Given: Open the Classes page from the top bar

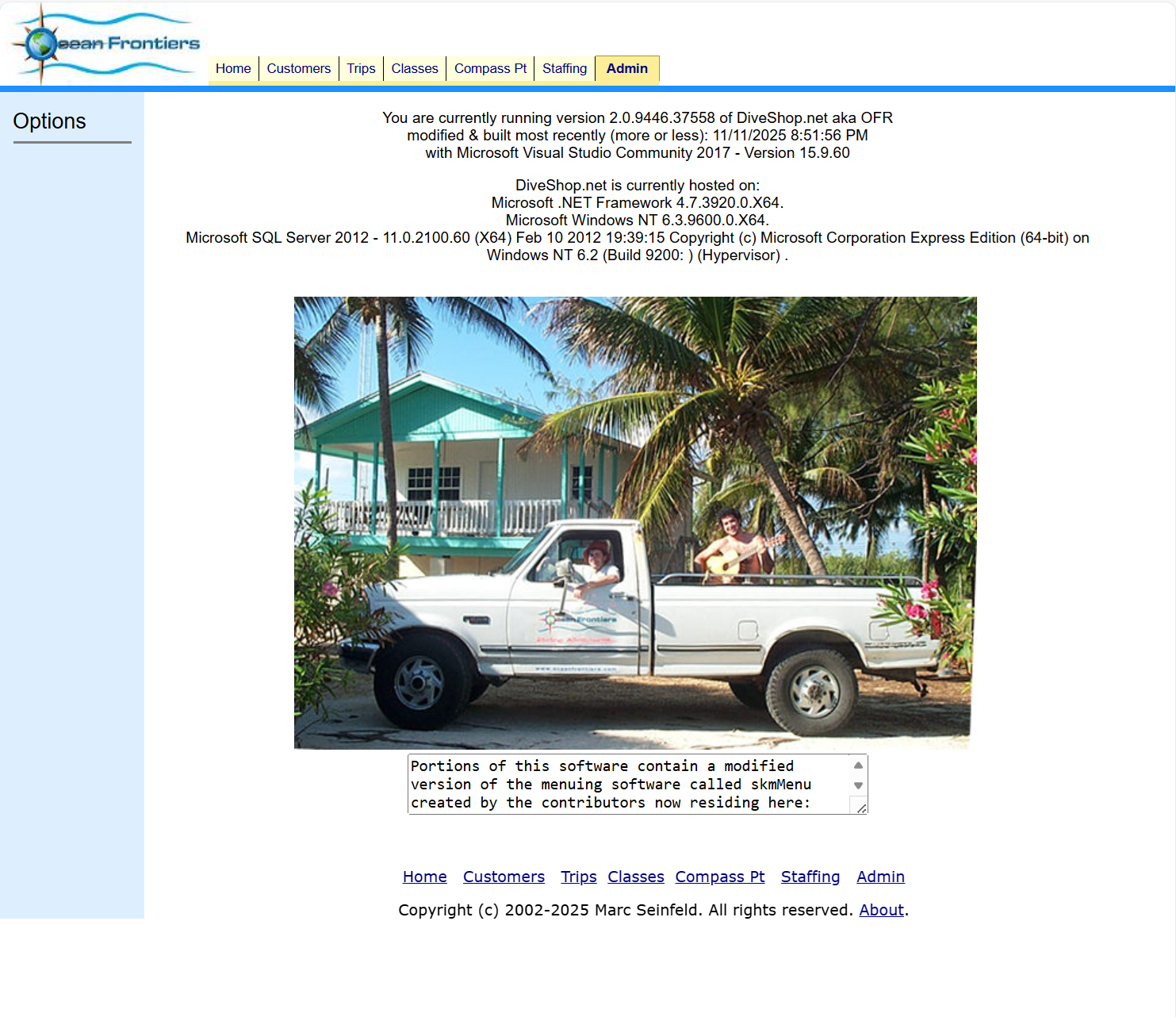Looking at the screenshot, I should [x=415, y=68].
